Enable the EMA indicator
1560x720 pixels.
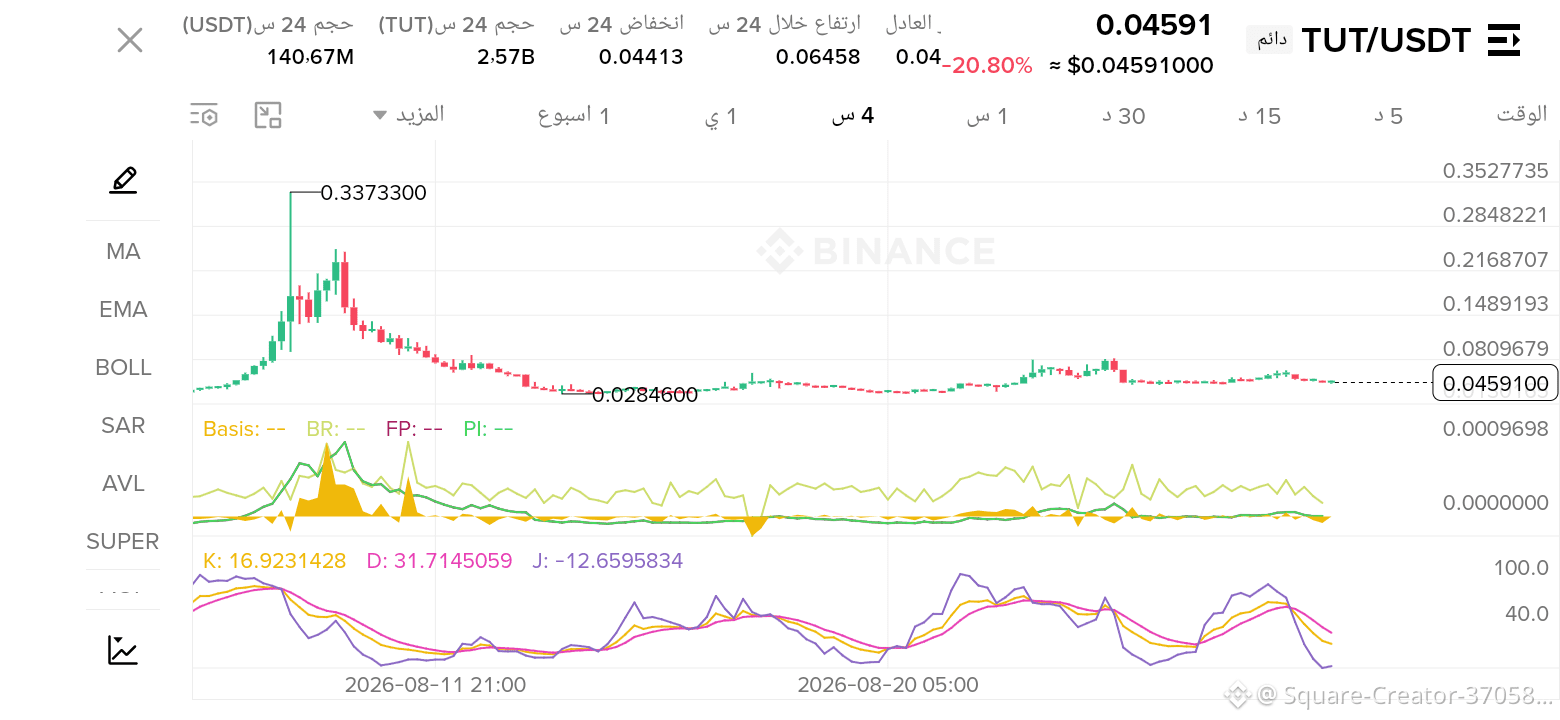pos(123,309)
